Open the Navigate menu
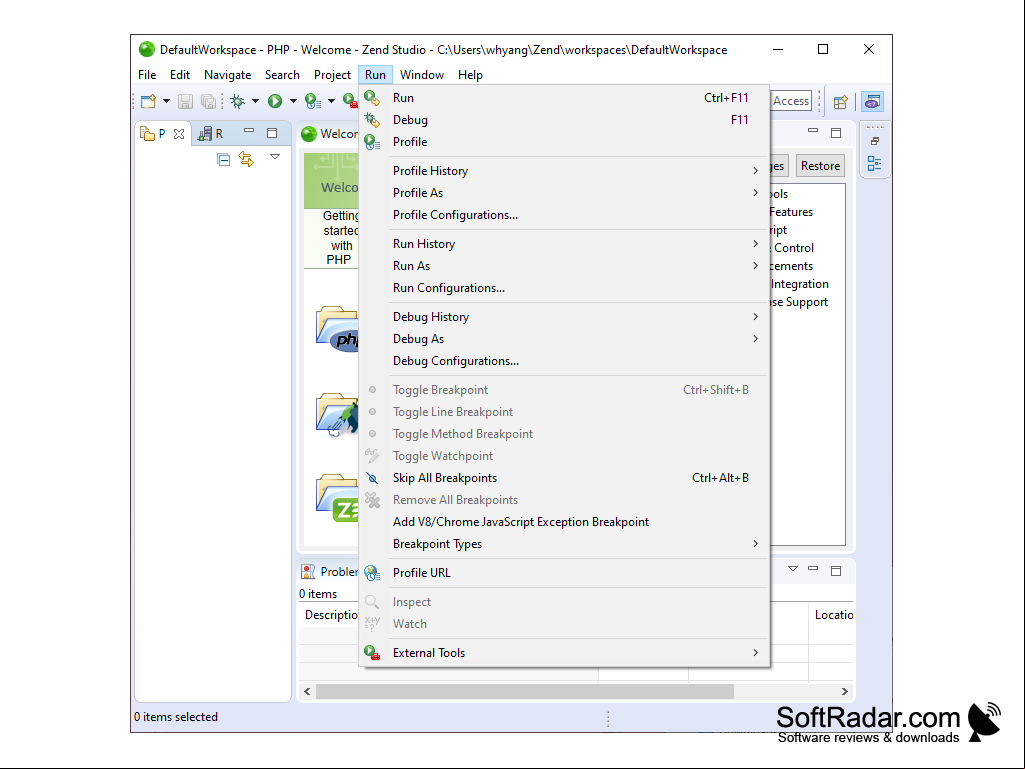 point(227,75)
